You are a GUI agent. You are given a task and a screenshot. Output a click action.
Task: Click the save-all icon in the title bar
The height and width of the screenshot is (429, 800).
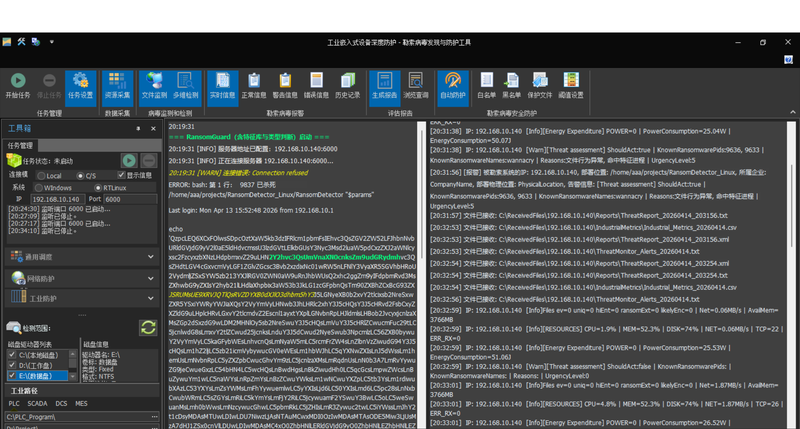(x=36, y=42)
